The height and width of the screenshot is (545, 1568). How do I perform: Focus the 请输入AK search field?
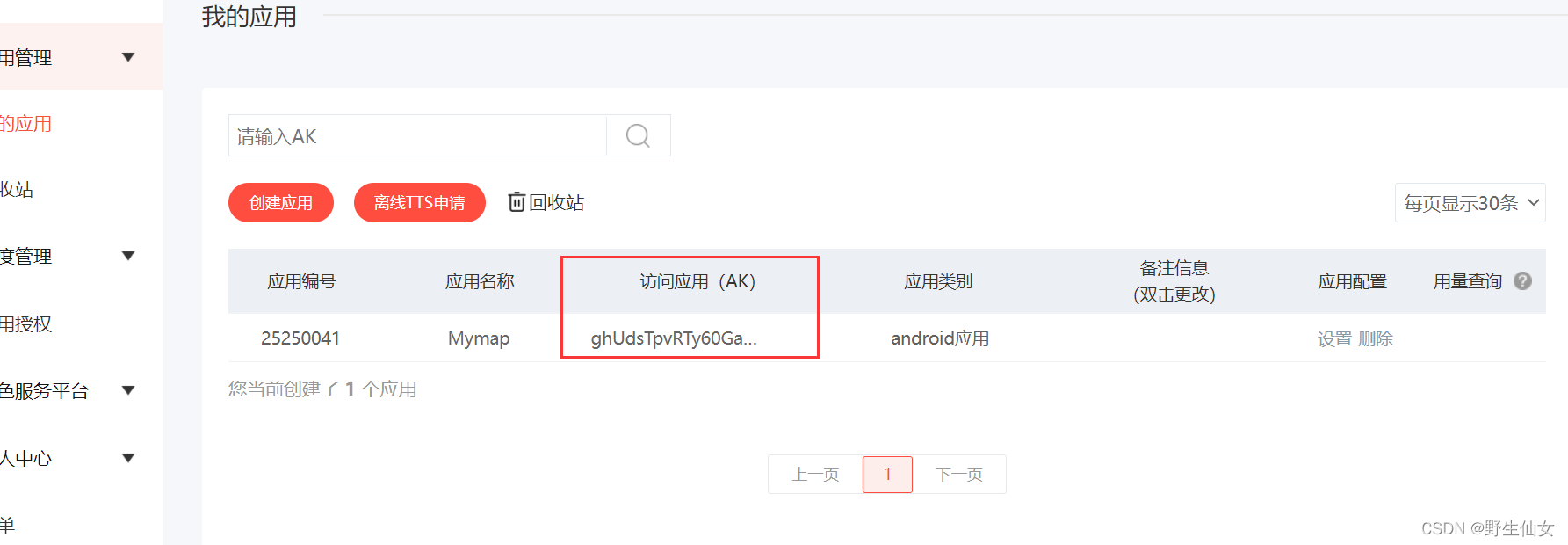coord(417,135)
